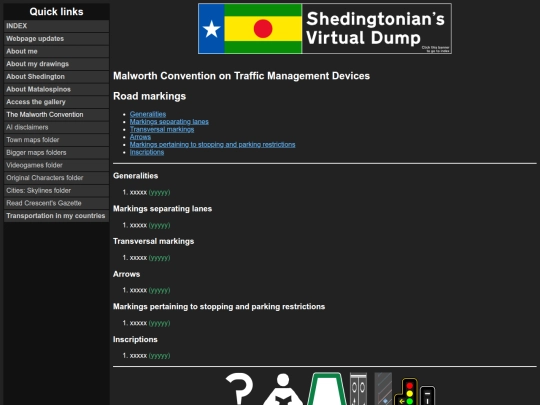The image size is (540, 405).
Task: Open the question mark icon at bottom
Action: pos(240,388)
